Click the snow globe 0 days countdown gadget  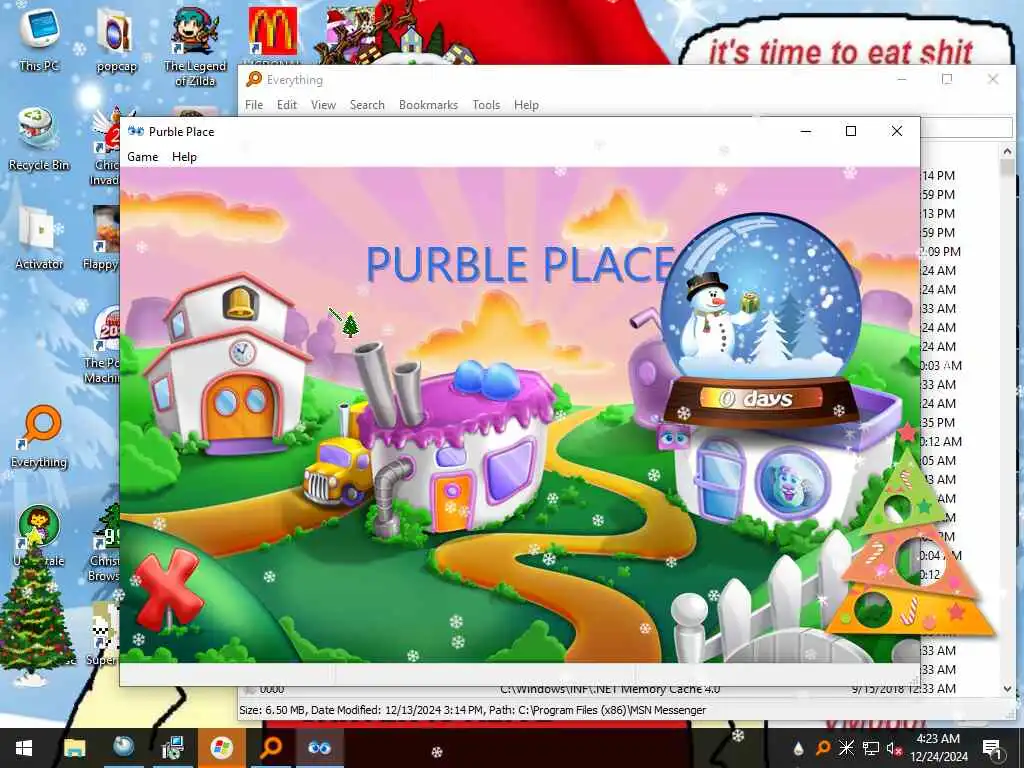(761, 320)
